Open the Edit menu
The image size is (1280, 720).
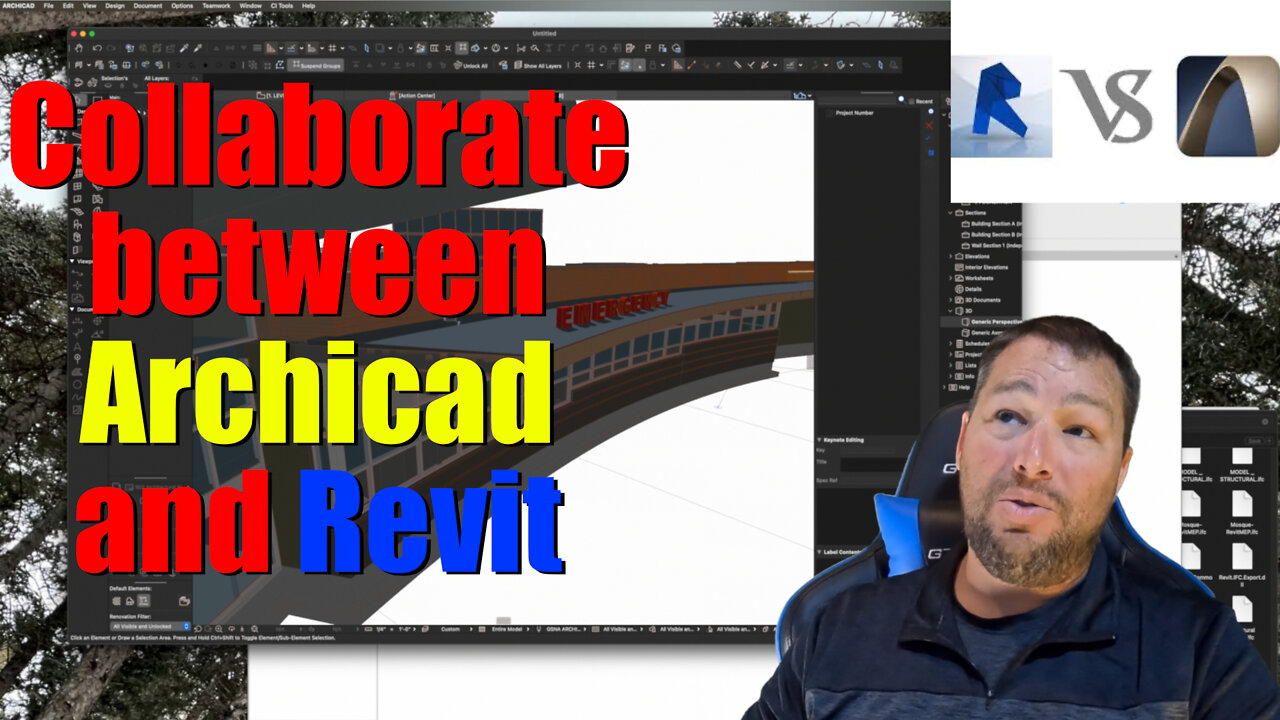[68, 6]
